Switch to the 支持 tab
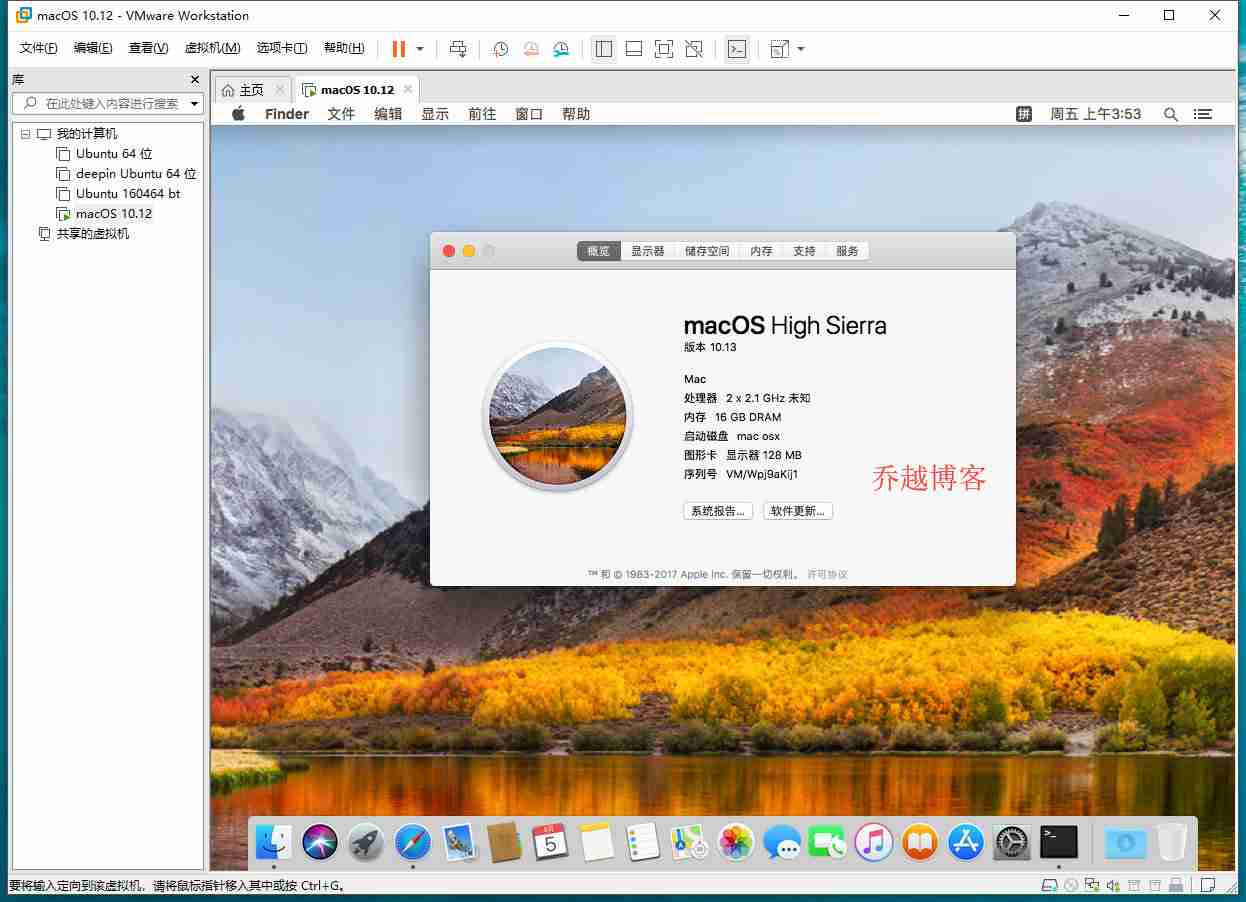The height and width of the screenshot is (902, 1246). 805,251
